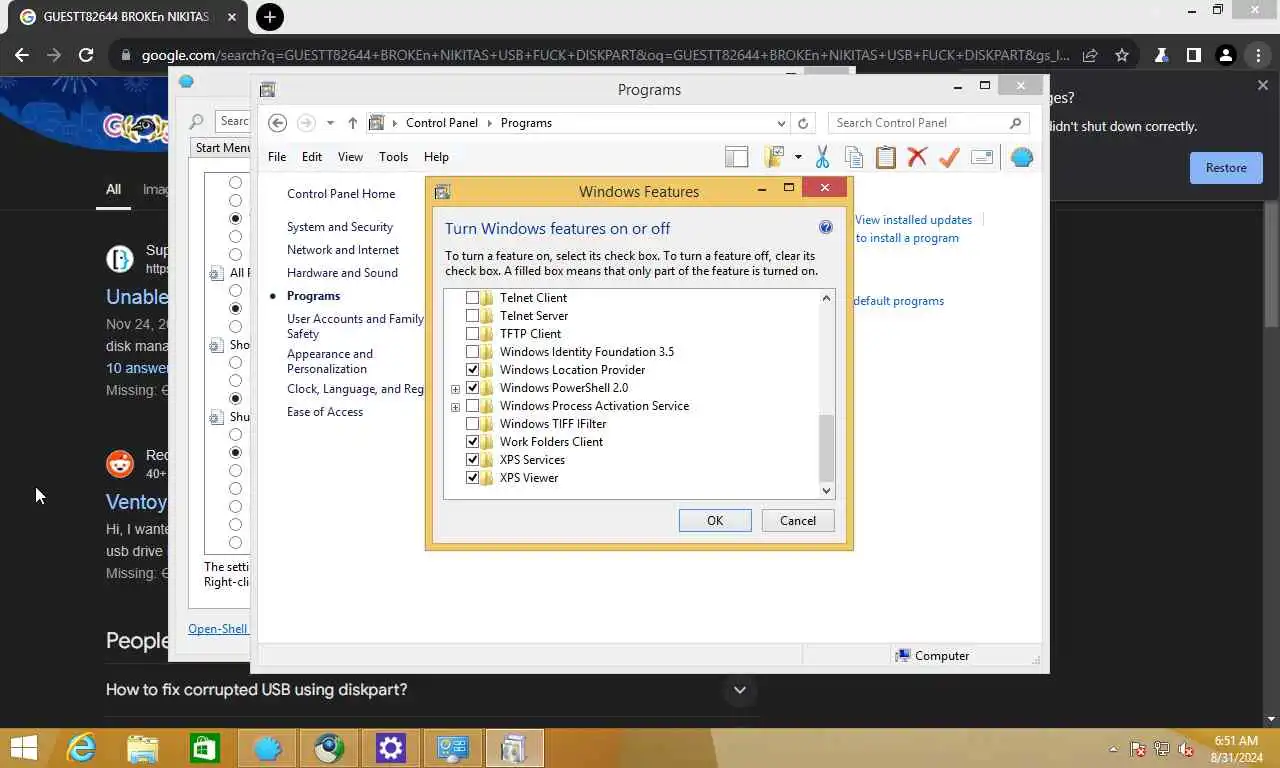Open the Help menu
Image resolution: width=1280 pixels, height=768 pixels.
tap(436, 157)
